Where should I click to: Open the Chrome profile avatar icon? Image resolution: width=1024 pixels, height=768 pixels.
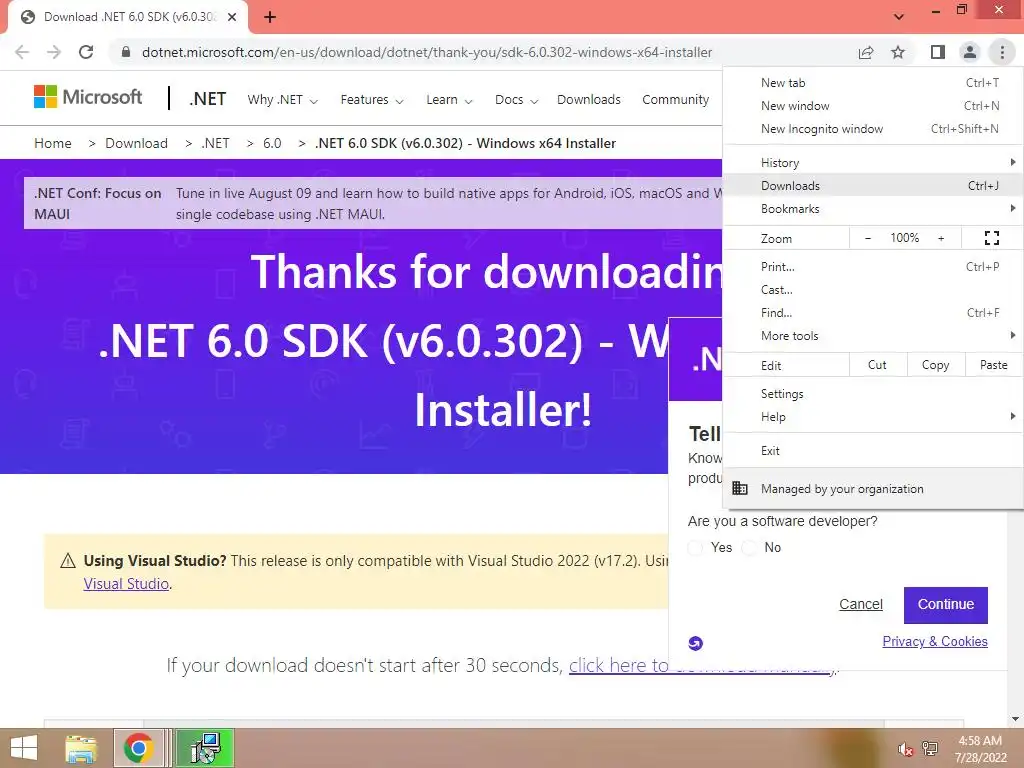(970, 52)
